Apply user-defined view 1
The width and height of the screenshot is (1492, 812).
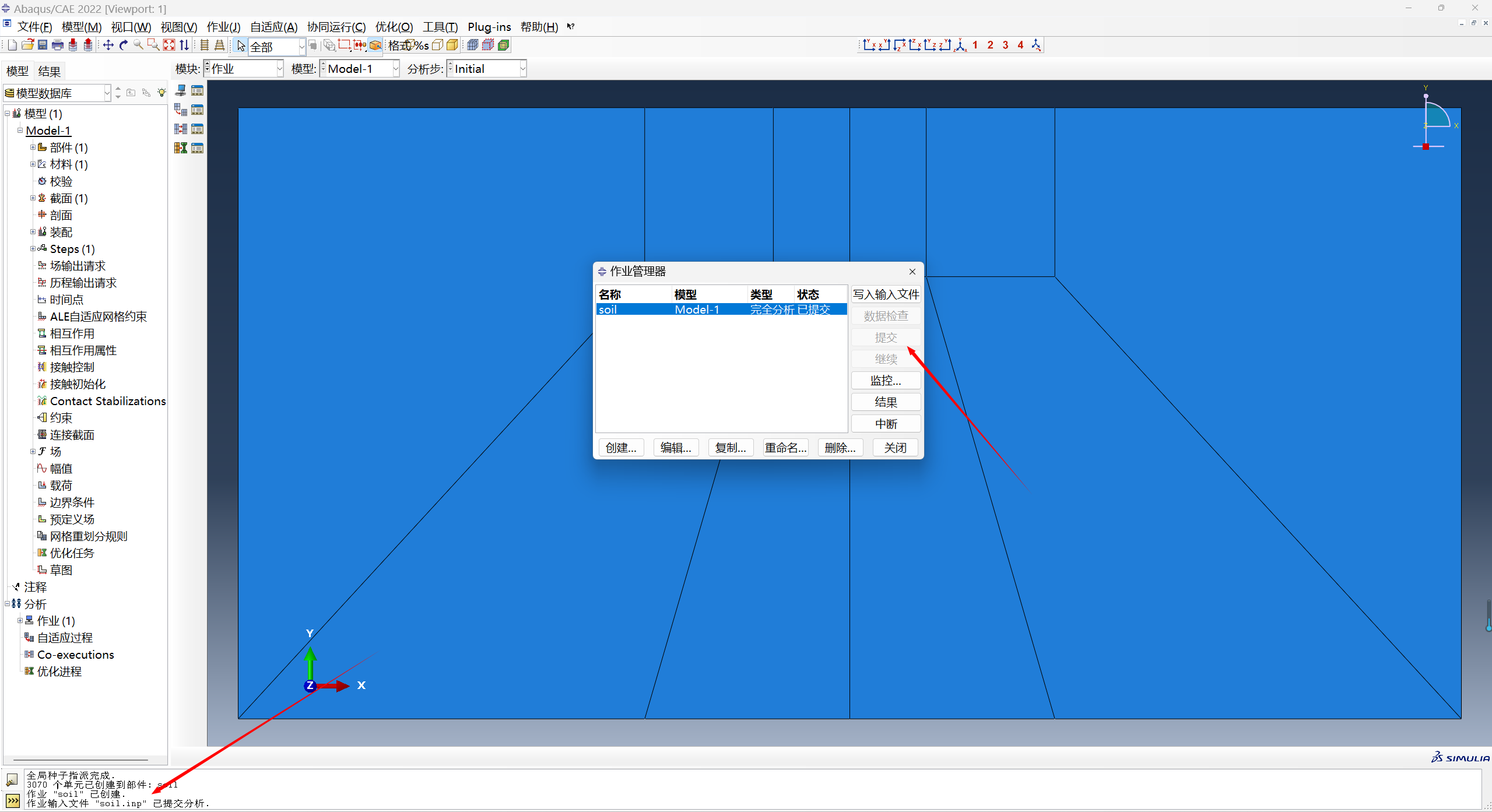975,45
